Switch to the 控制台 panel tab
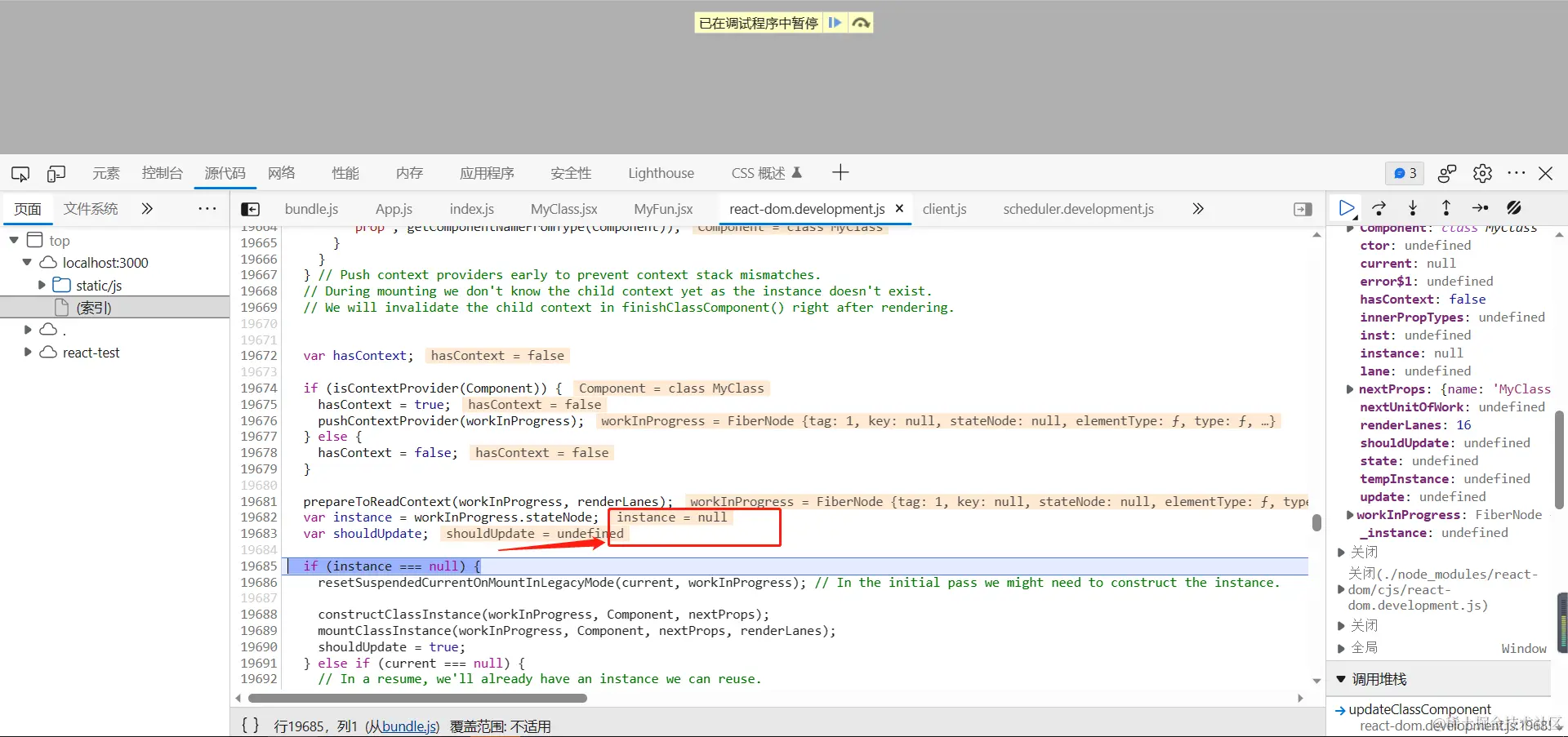Viewport: 1568px width, 737px height. [162, 173]
